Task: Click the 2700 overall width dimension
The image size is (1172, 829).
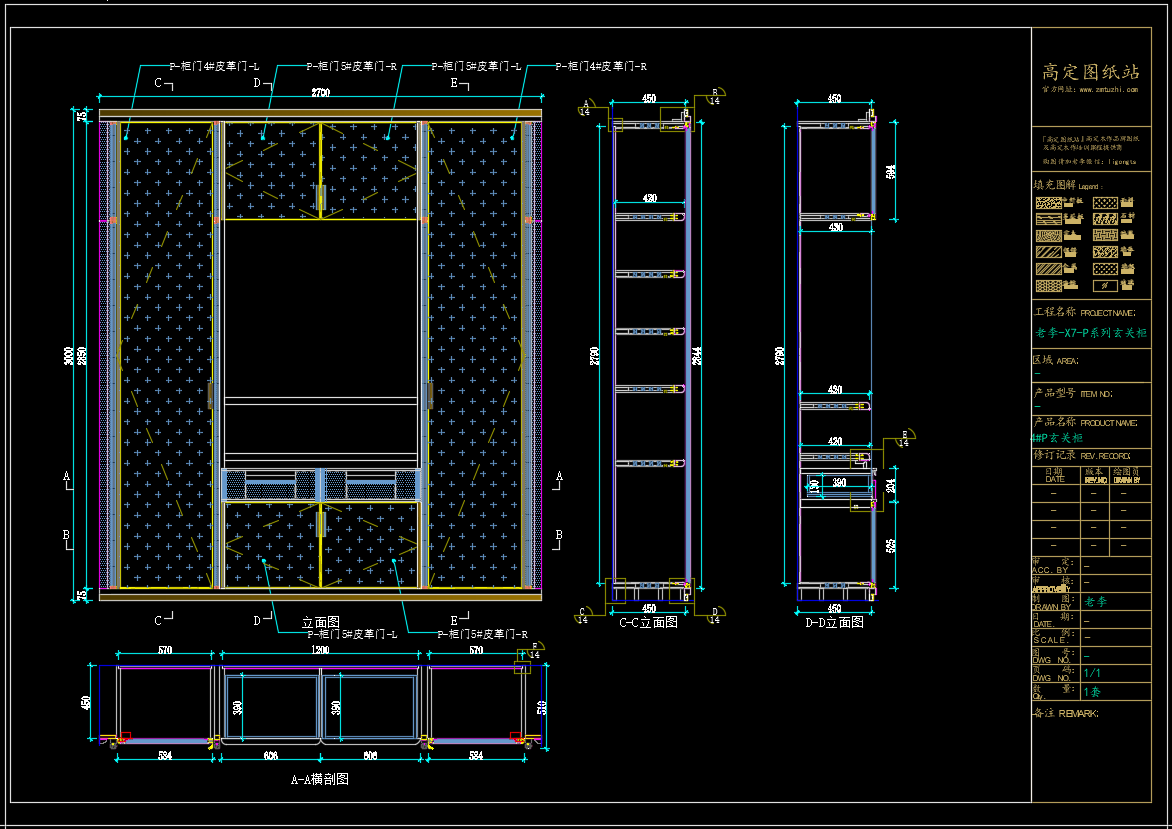Action: [x=321, y=93]
